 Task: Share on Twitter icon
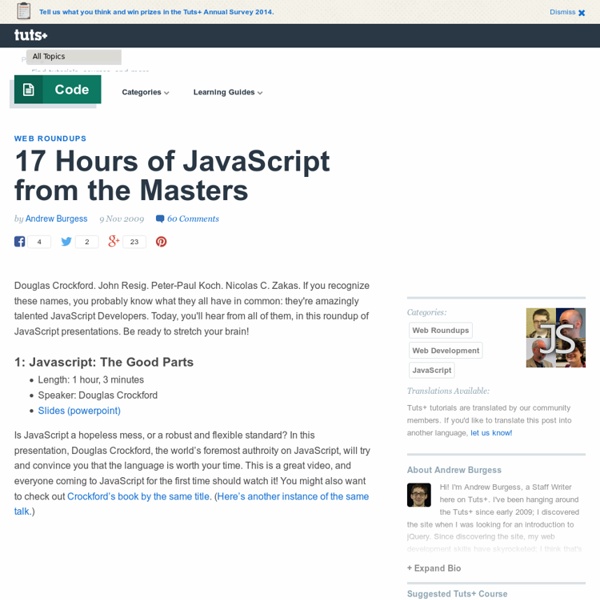[x=66, y=241]
